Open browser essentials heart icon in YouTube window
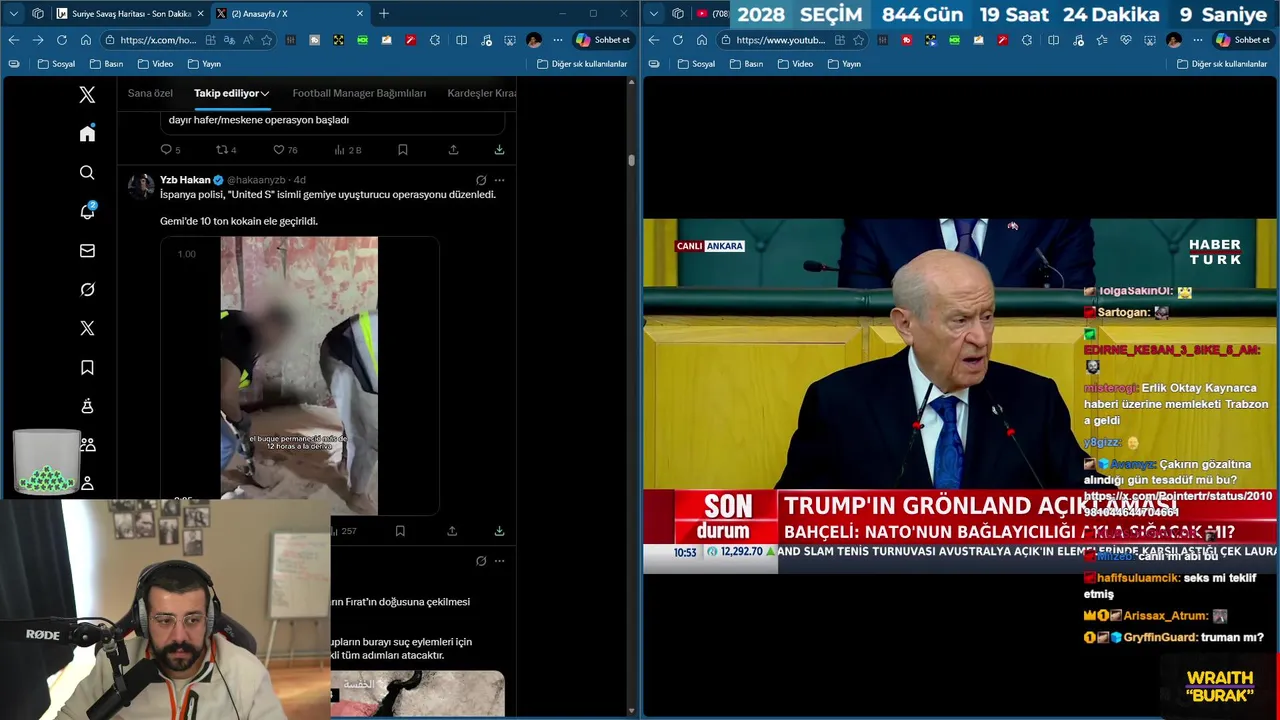Viewport: 1280px width, 720px height. pos(1125,40)
